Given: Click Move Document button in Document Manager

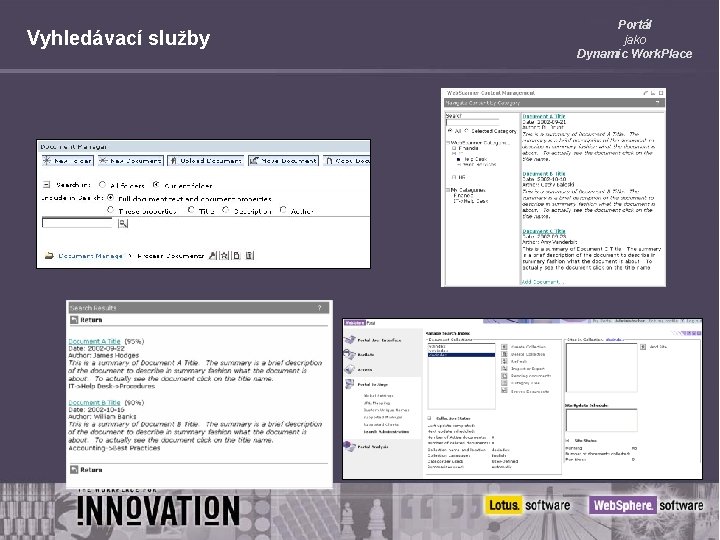Looking at the screenshot, I should [x=283, y=161].
